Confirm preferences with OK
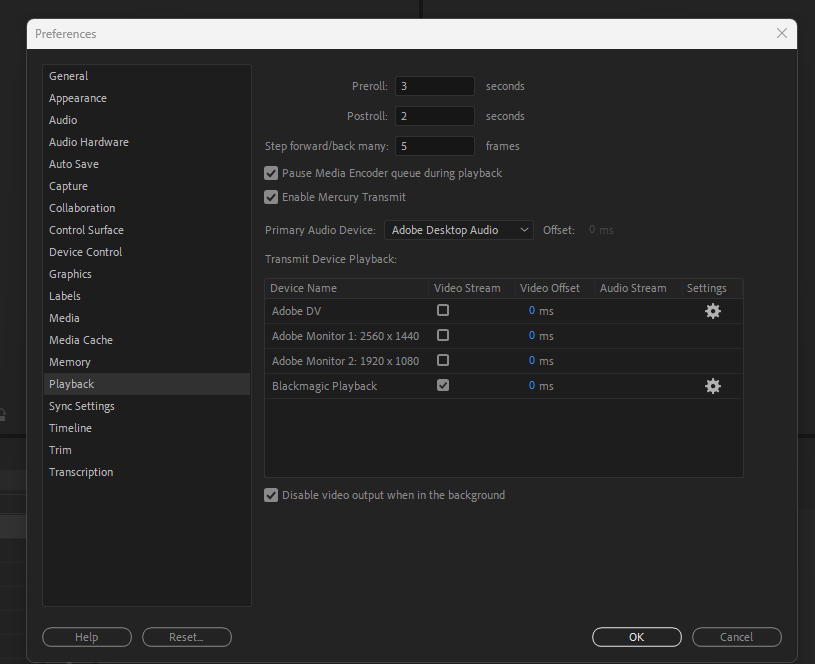 coord(636,637)
